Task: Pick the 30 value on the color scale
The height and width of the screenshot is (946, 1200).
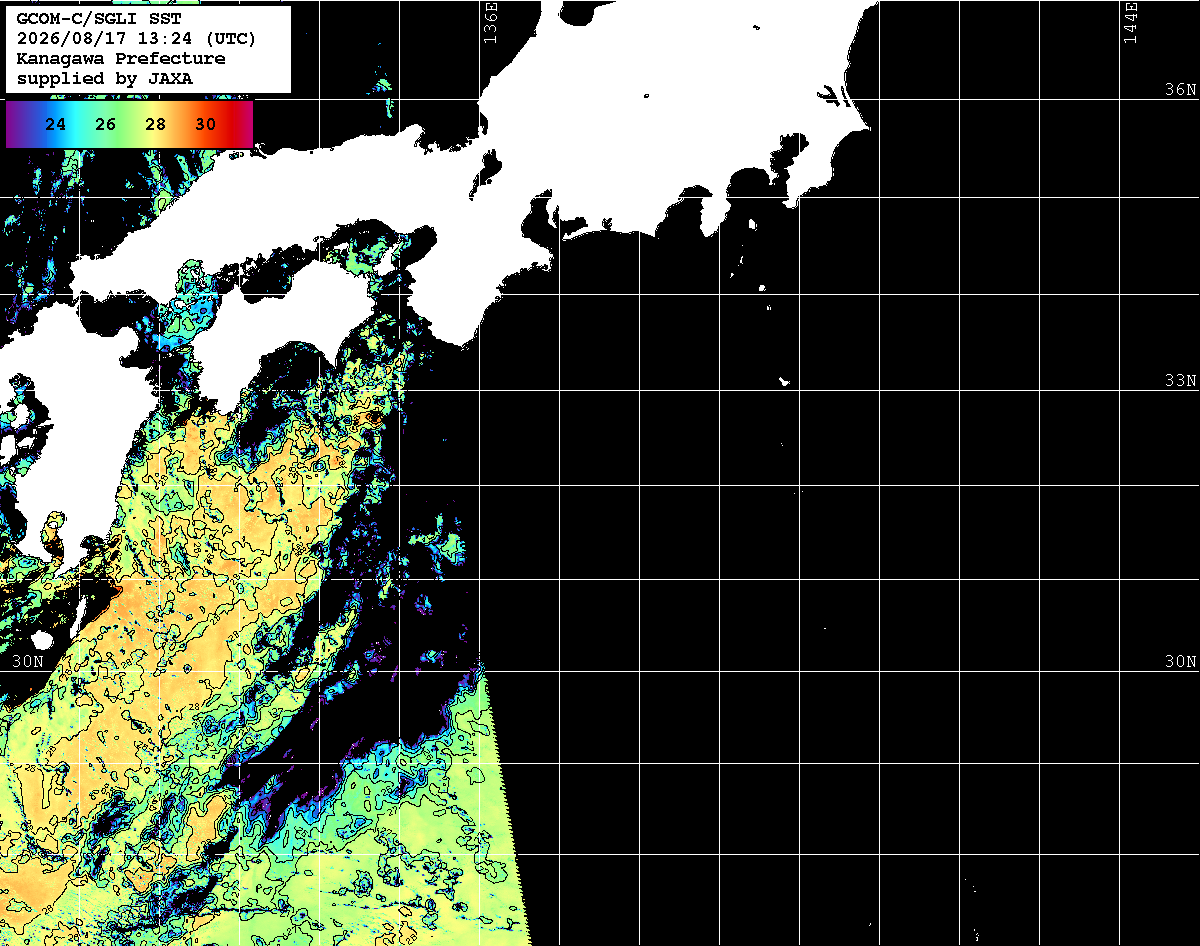Action: [205, 125]
